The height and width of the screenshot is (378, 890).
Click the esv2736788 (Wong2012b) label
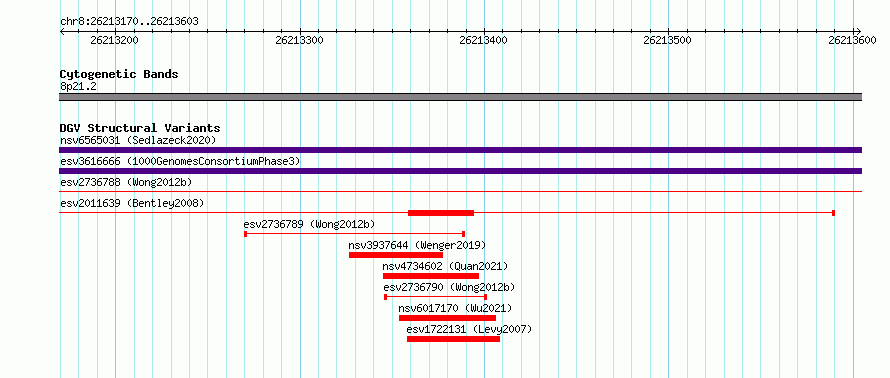[x=126, y=182]
